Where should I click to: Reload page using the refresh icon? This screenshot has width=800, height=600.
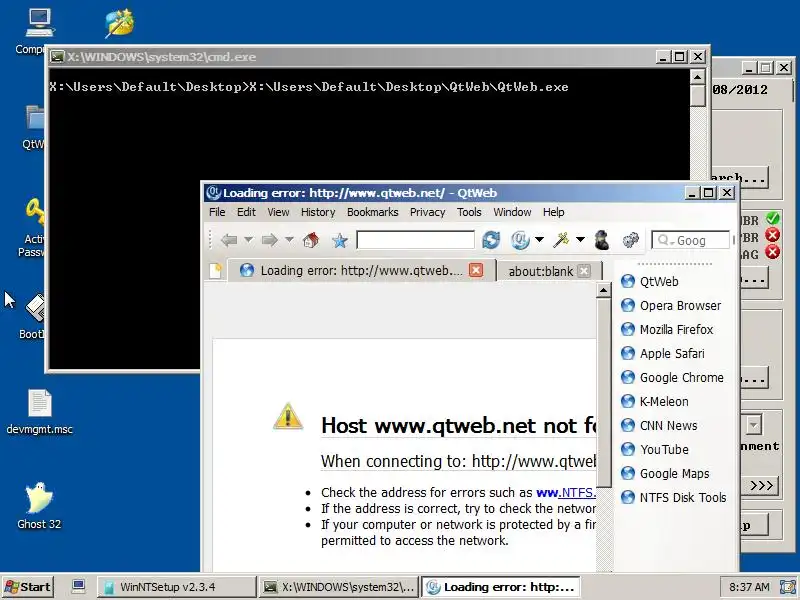pos(491,240)
